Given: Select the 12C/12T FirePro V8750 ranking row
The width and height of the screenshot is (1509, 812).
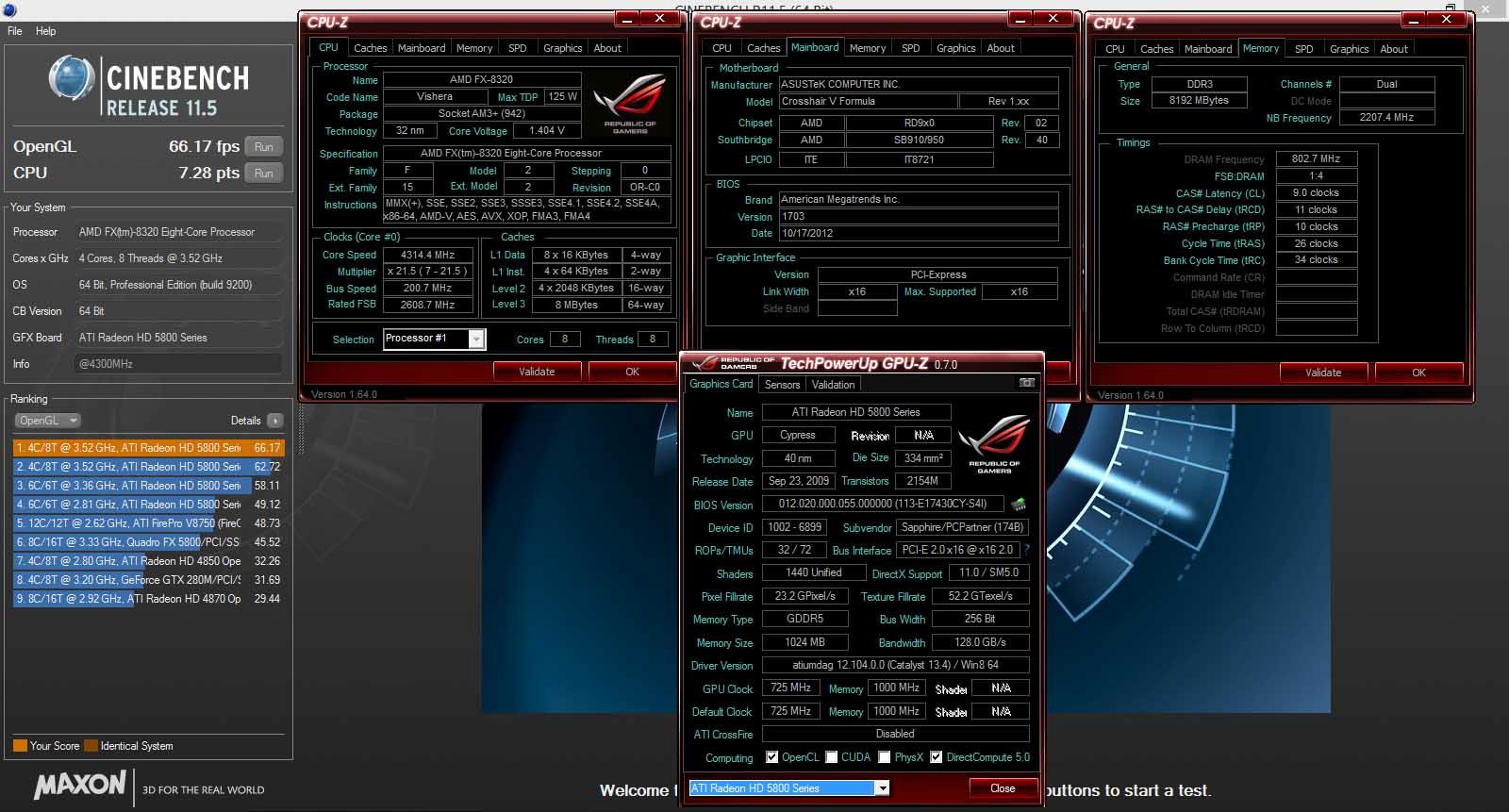Looking at the screenshot, I should coord(147,523).
